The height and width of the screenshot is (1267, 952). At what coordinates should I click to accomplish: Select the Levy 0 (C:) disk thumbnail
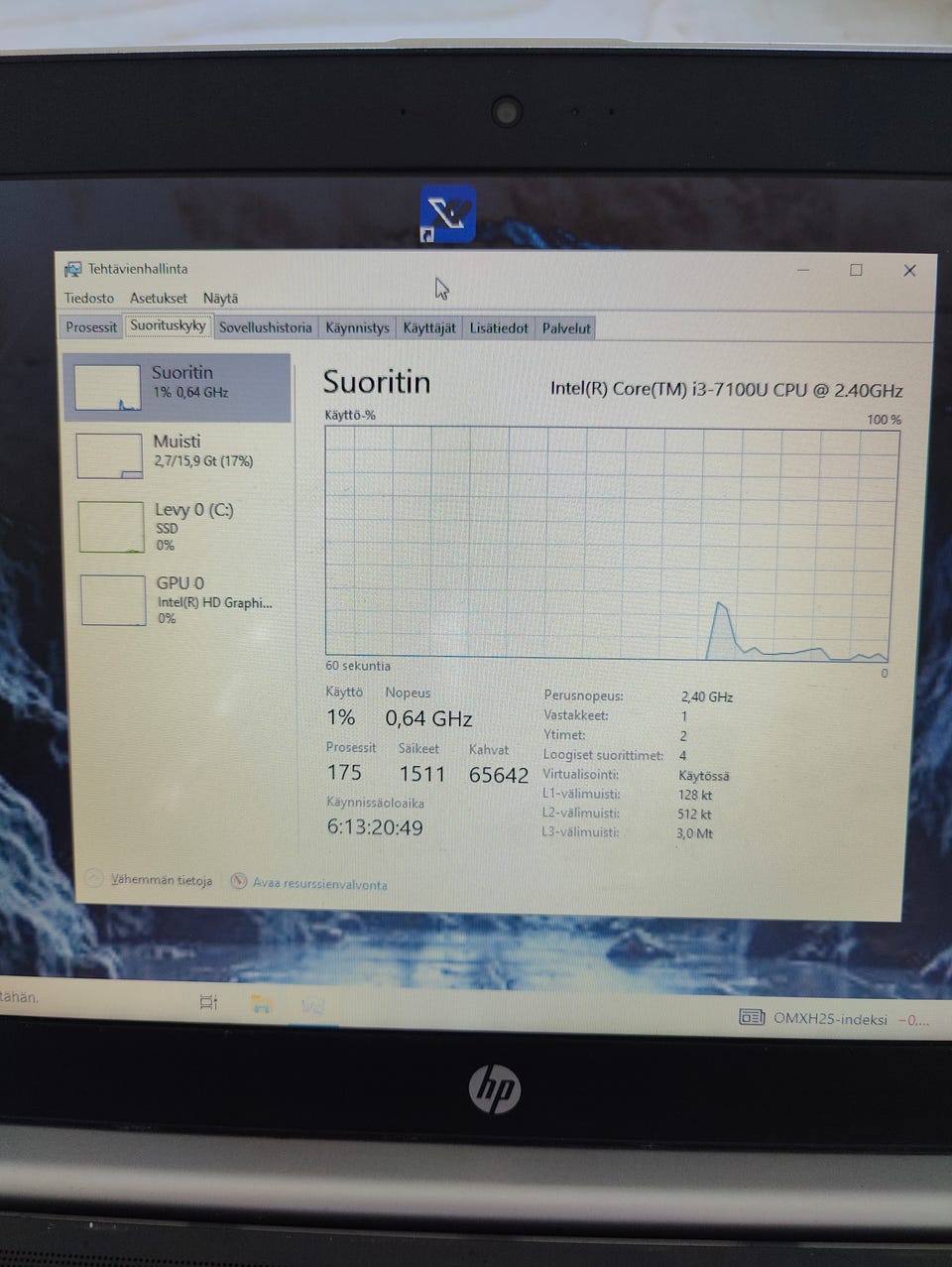pyautogui.click(x=111, y=527)
